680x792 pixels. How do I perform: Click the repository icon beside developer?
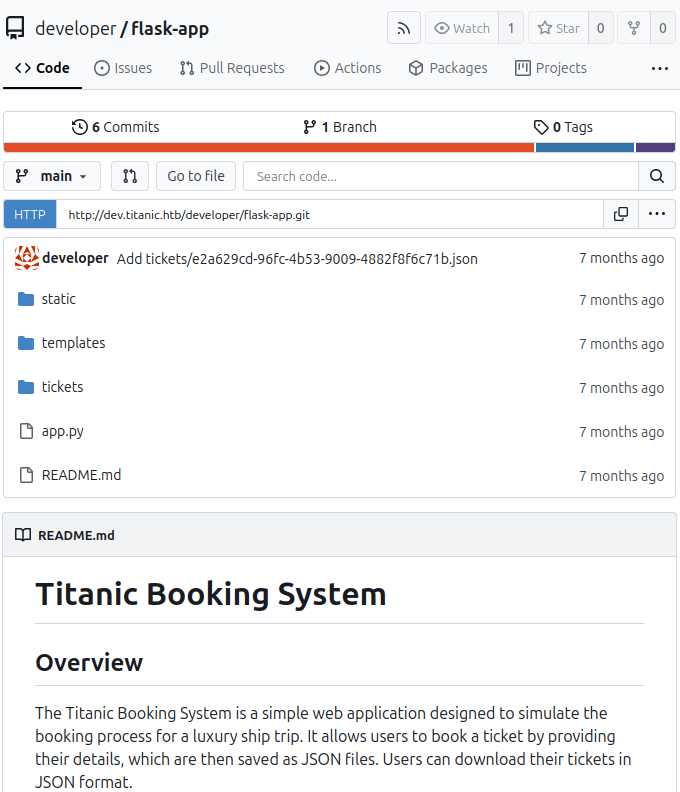click(x=16, y=28)
